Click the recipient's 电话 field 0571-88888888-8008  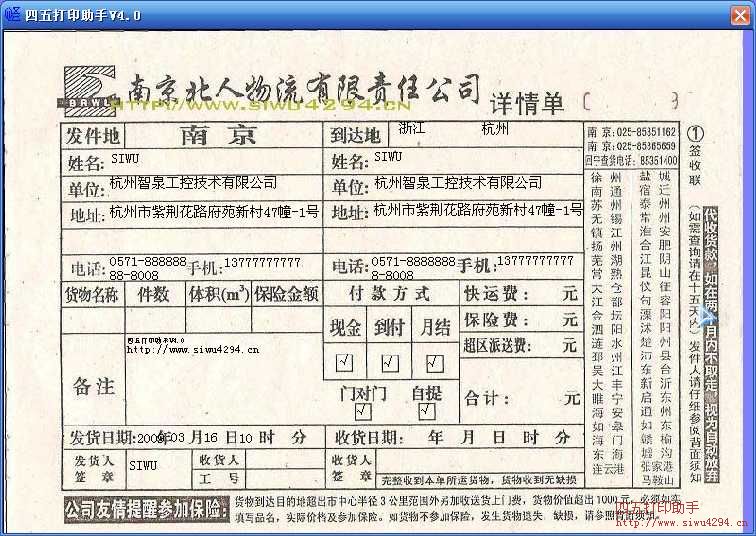pos(413,268)
